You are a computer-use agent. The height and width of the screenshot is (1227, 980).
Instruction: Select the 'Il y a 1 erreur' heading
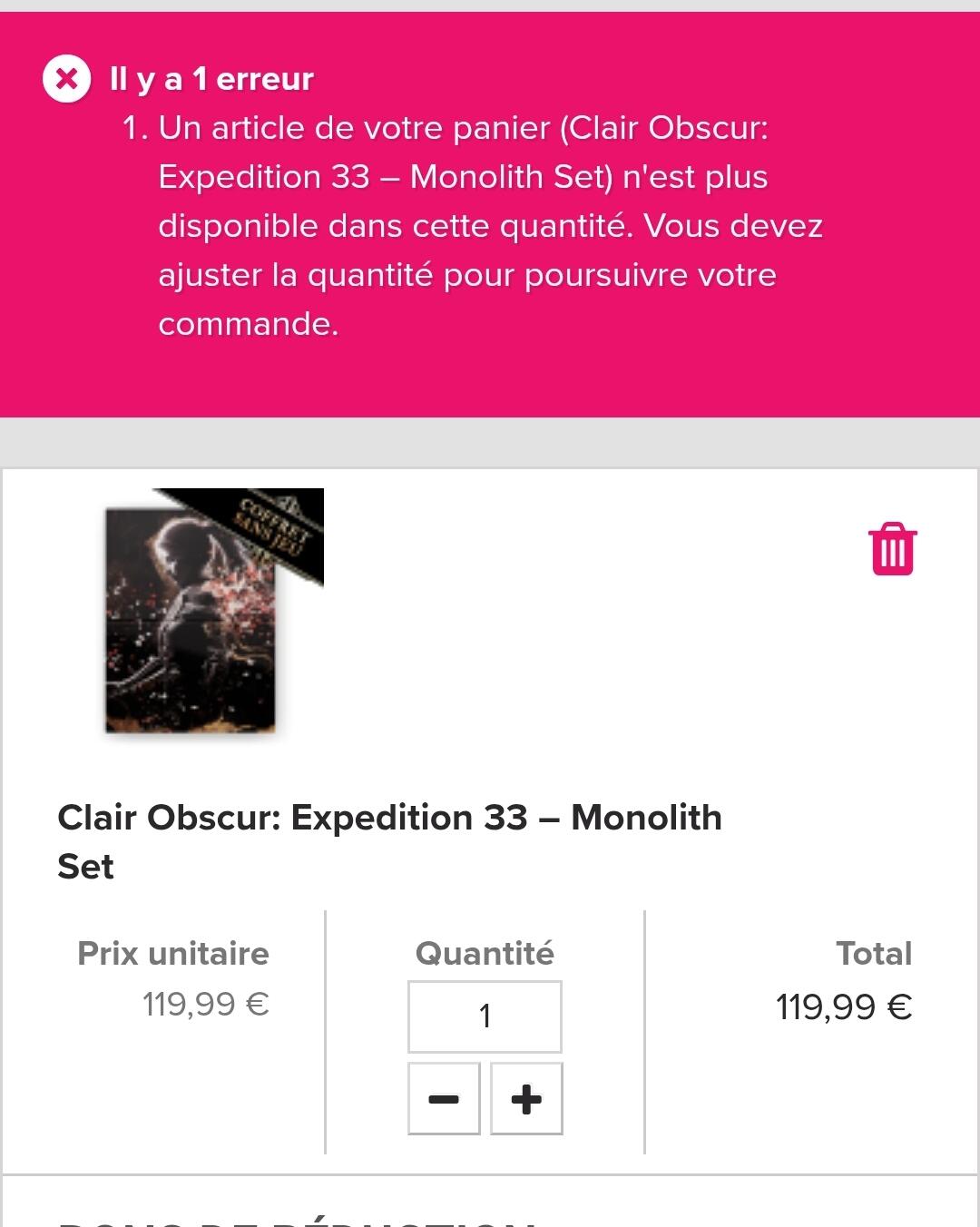tap(211, 79)
